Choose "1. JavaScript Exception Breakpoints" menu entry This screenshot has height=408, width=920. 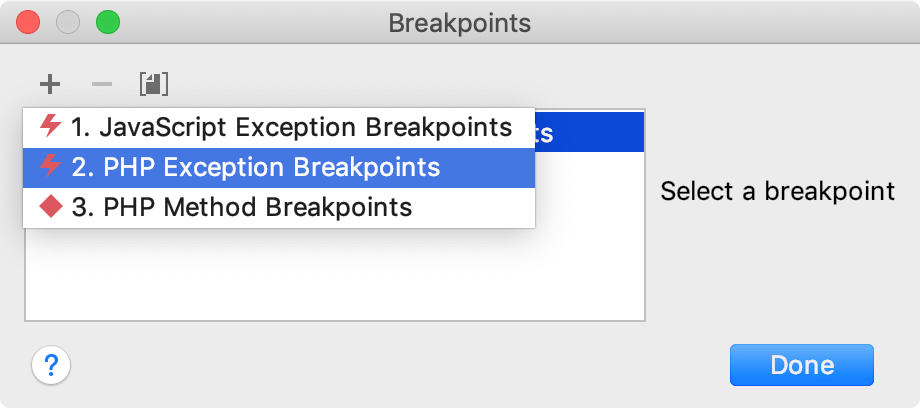point(290,127)
